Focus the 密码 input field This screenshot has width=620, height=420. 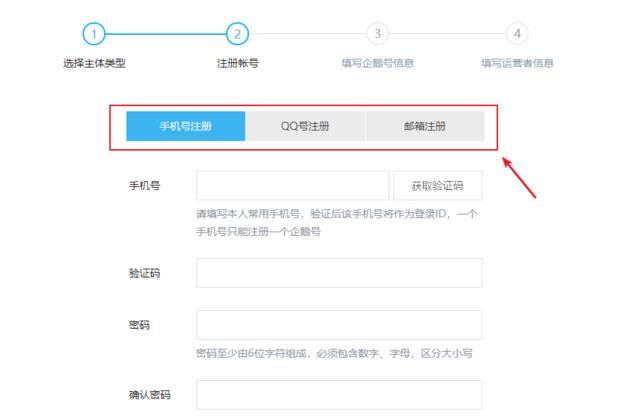tap(339, 325)
